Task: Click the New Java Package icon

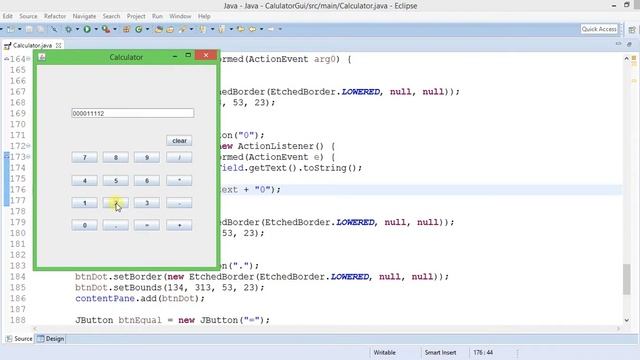Action: coord(126,29)
